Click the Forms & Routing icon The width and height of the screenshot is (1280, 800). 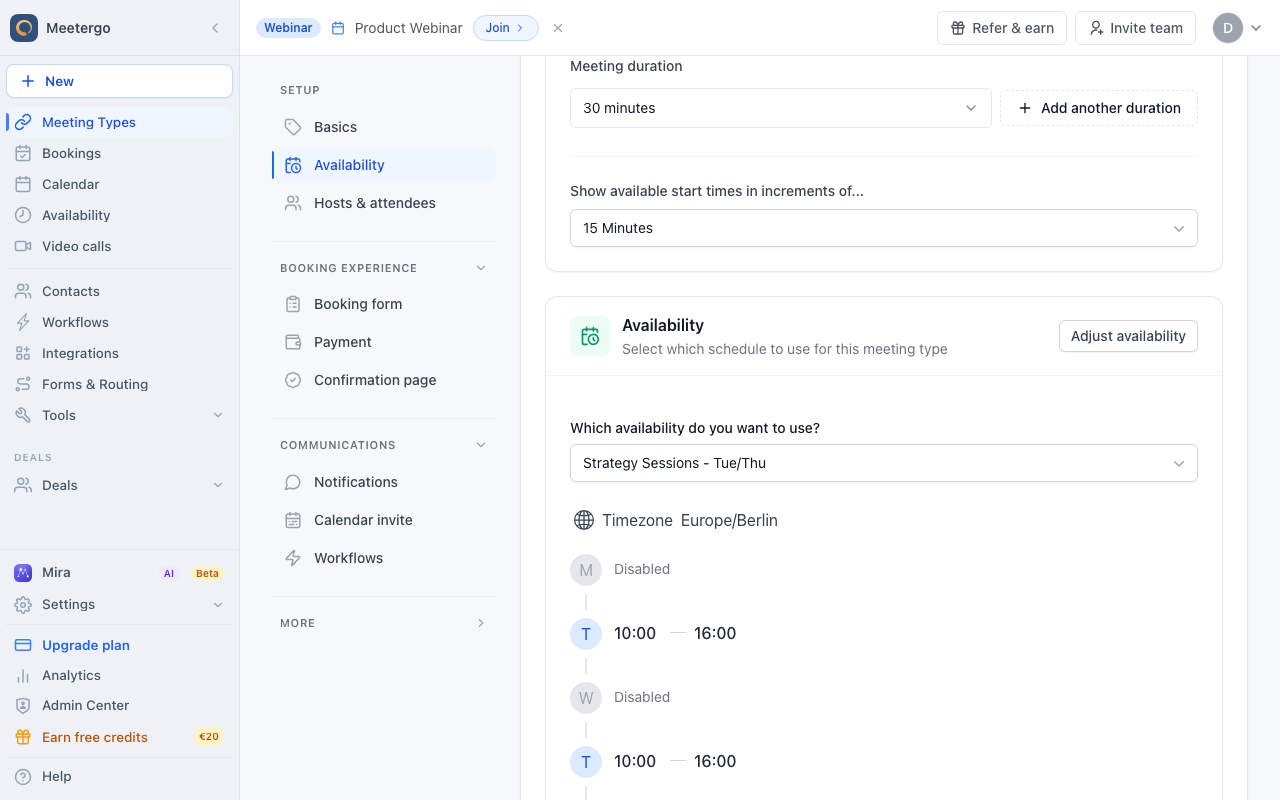[23, 384]
